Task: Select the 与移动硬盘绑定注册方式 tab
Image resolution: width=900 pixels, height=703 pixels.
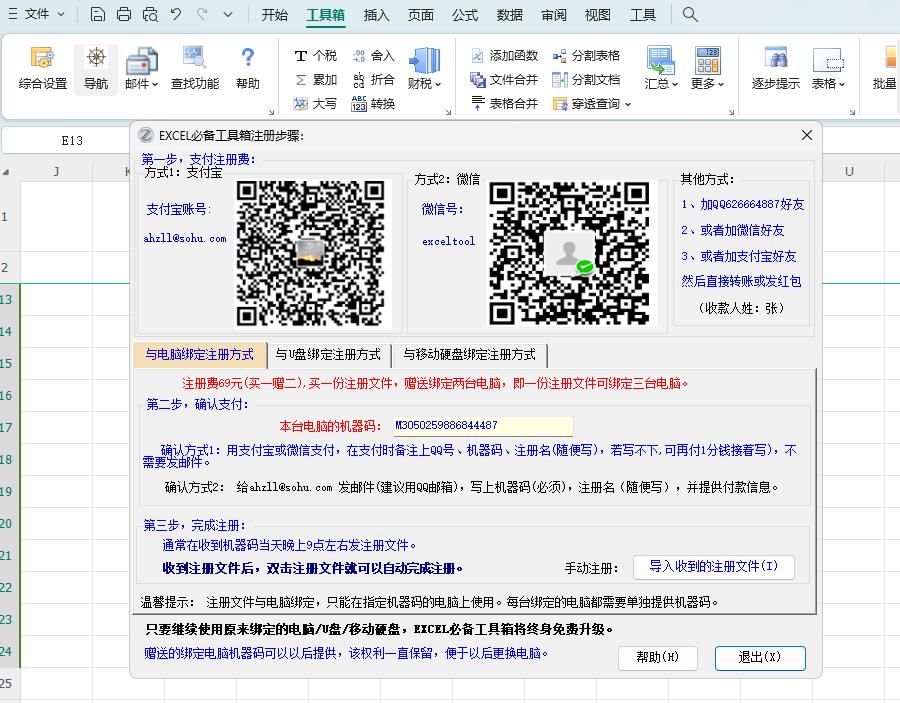Action: (x=470, y=355)
